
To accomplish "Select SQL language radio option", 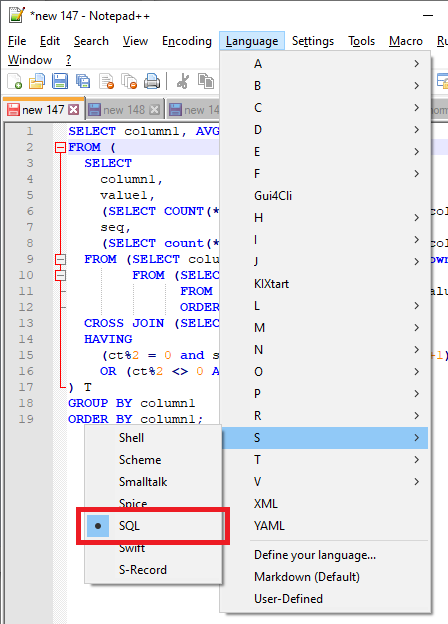I will click(153, 526).
